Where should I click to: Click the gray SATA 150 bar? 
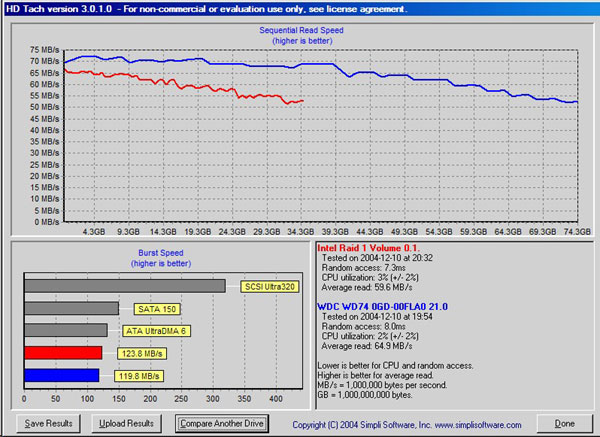[x=72, y=308]
